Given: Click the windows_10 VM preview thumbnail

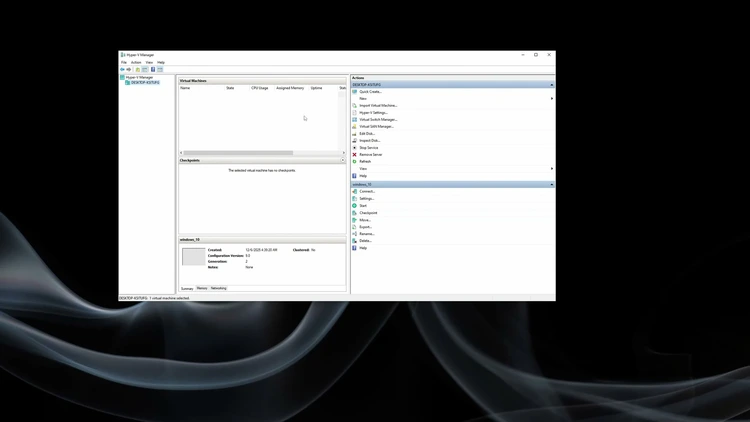Looking at the screenshot, I should (x=193, y=257).
